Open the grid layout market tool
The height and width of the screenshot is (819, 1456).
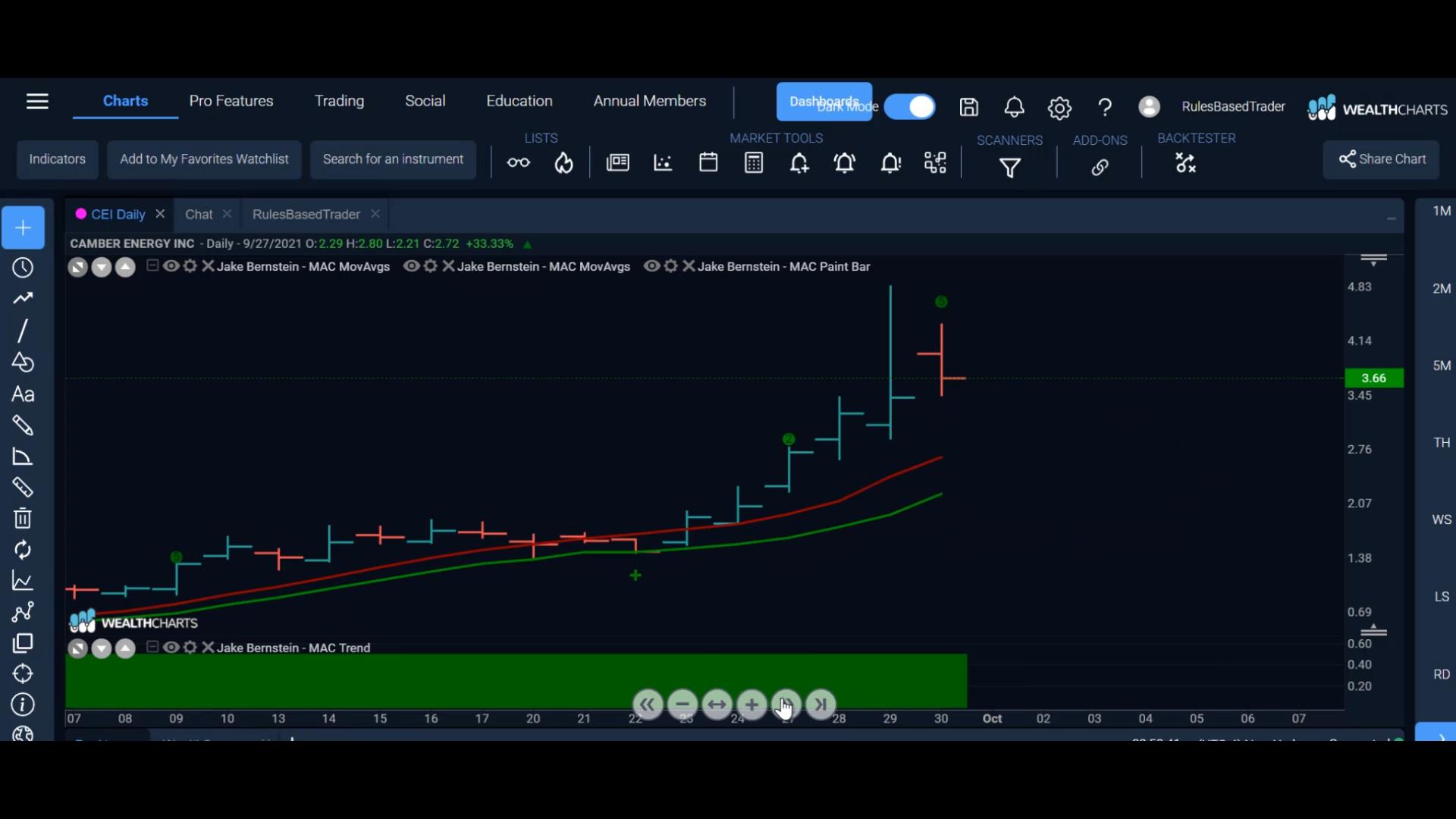936,162
